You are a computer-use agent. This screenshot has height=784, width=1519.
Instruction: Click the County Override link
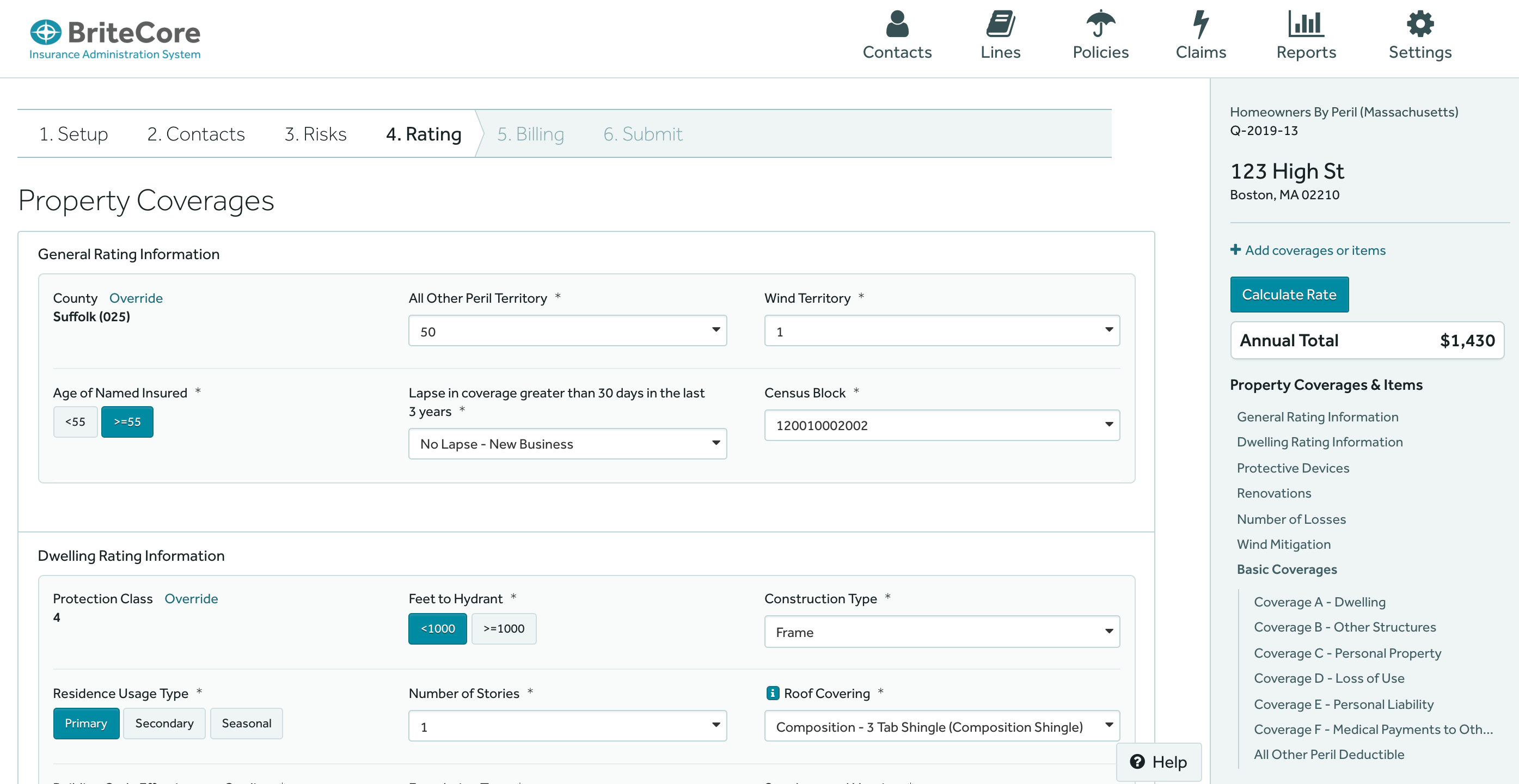click(x=136, y=298)
